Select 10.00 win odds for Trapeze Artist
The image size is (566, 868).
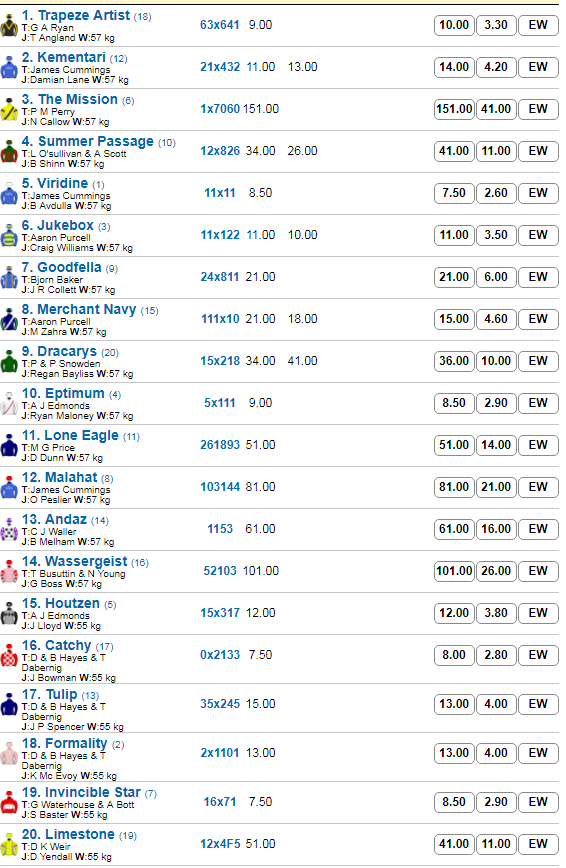454,25
